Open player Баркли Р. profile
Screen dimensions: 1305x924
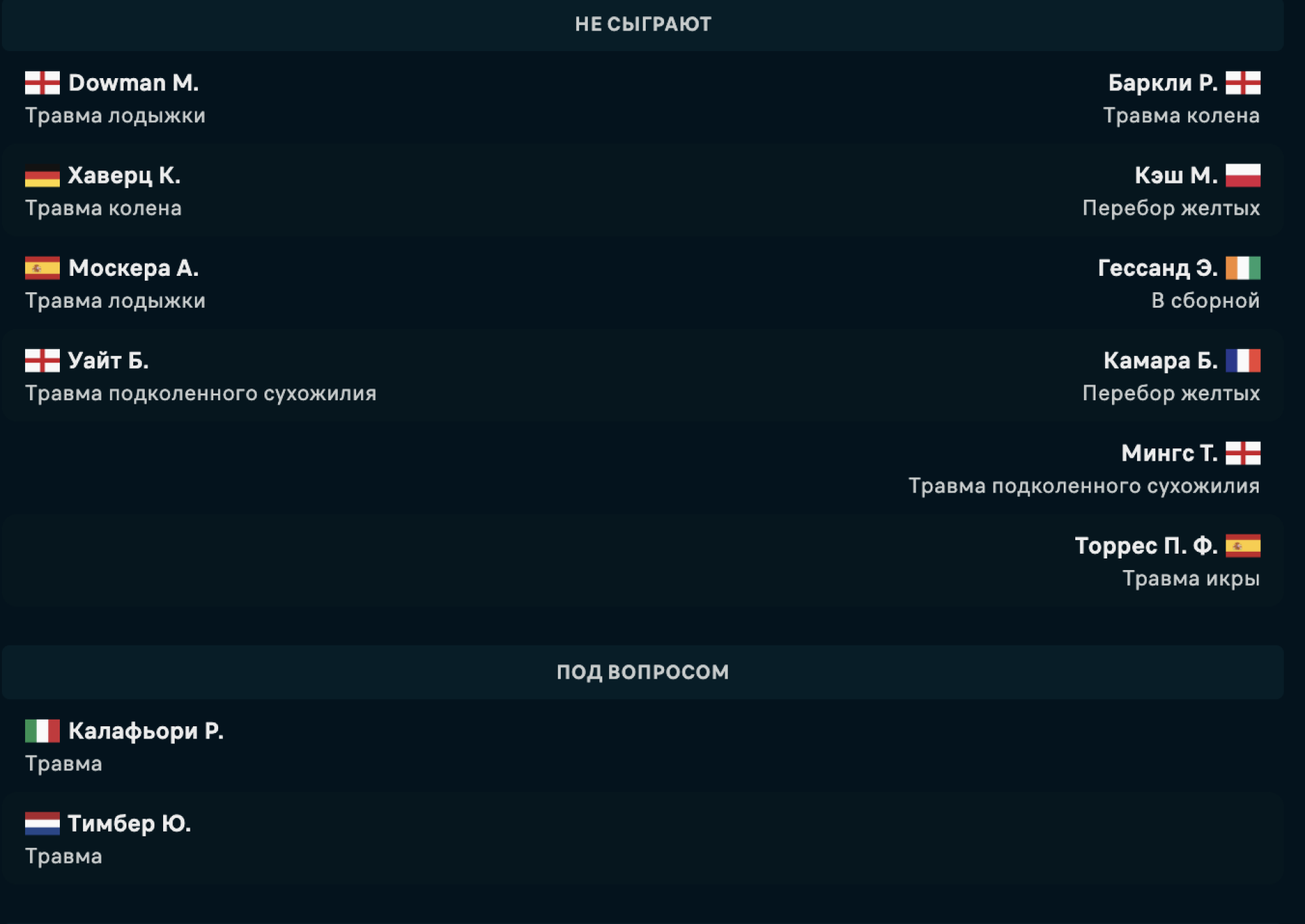(x=1162, y=83)
